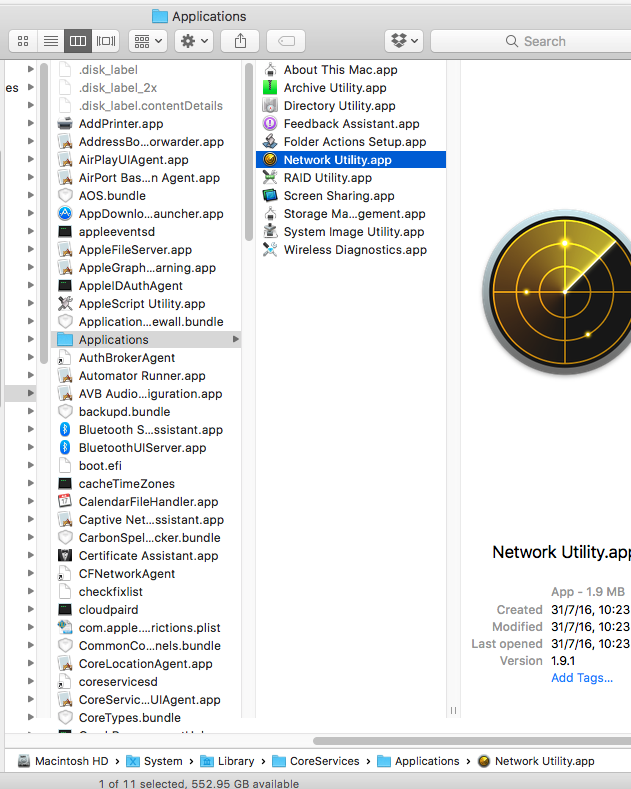631x789 pixels.
Task: Click the com.apple restrictions plist icon
Action: coord(65,627)
